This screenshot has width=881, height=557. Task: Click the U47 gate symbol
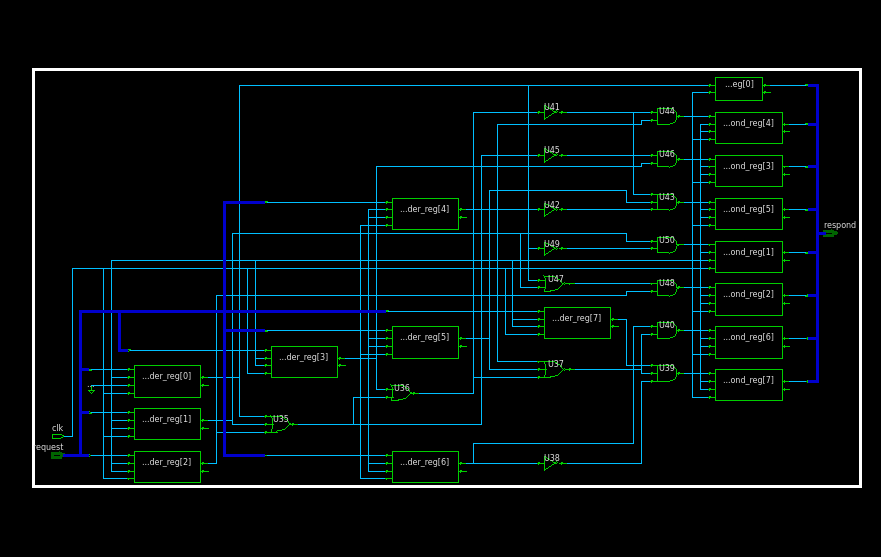553,285
